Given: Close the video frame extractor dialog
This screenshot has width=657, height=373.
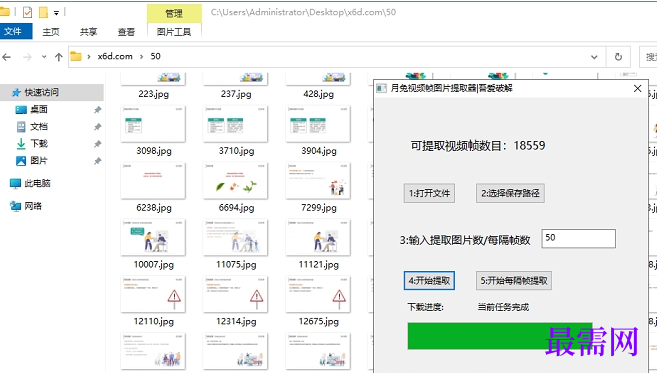Looking at the screenshot, I should point(637,88).
